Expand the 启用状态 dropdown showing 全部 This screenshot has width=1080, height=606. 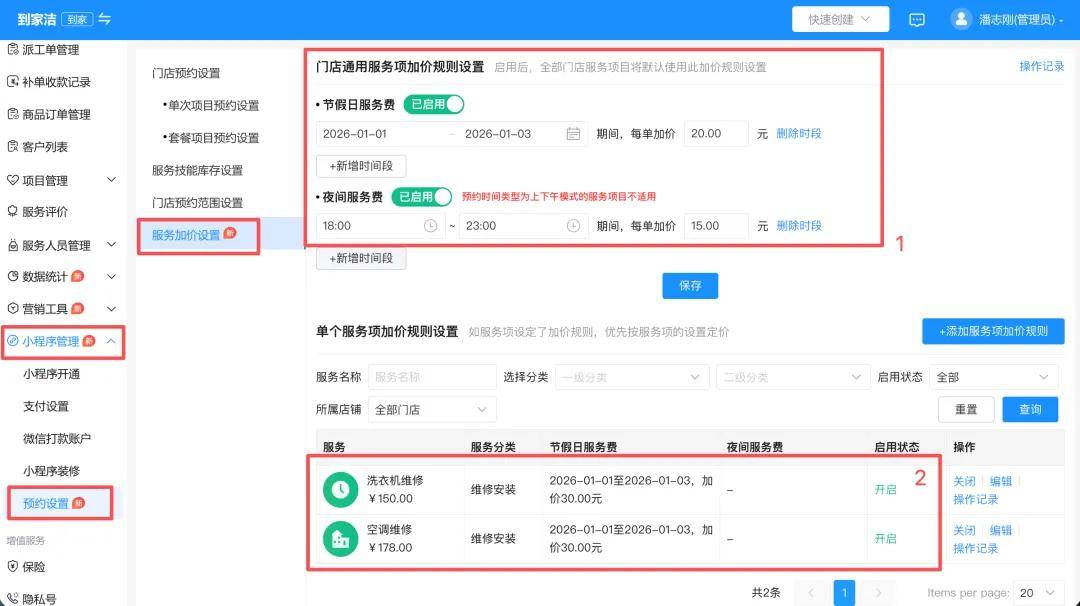pyautogui.click(x=993, y=377)
